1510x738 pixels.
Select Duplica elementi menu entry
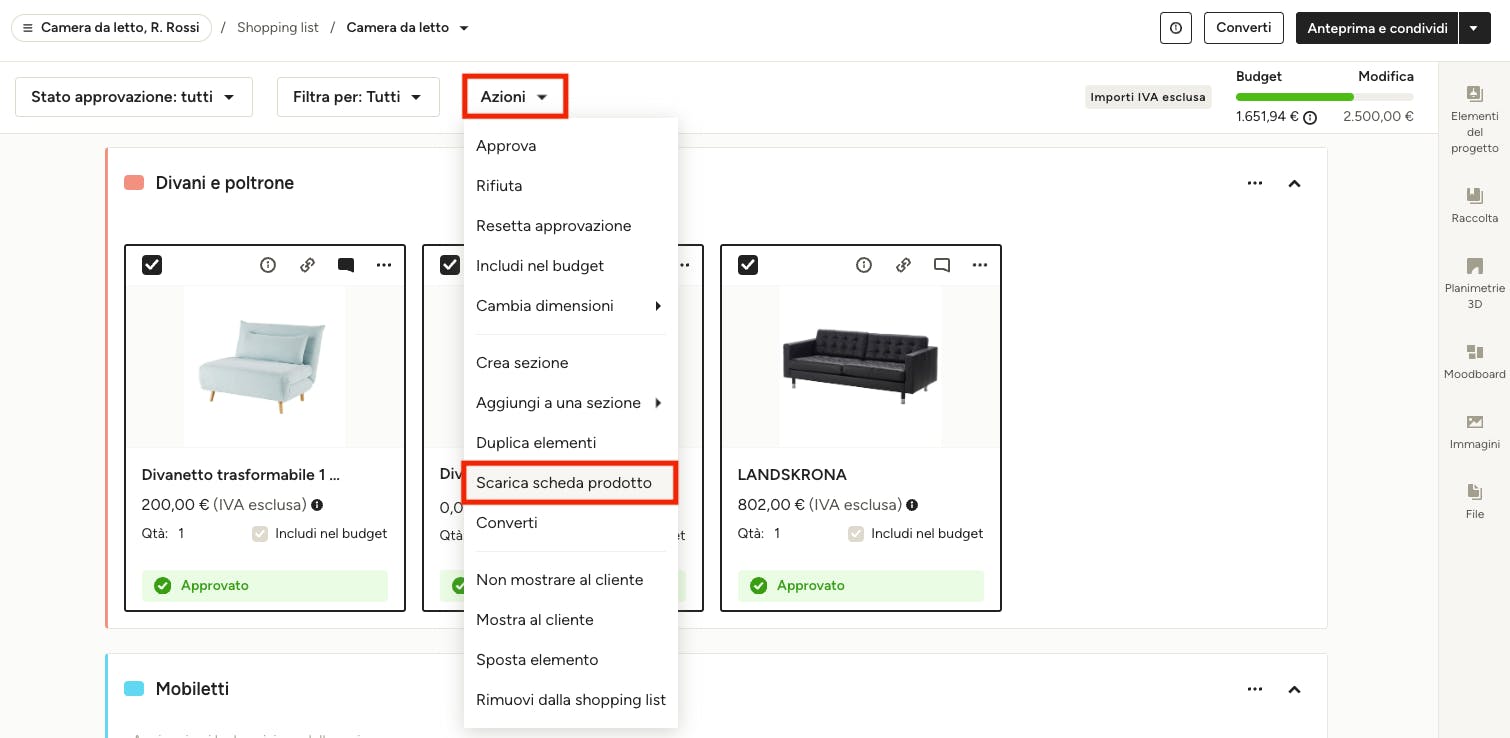coord(571,443)
